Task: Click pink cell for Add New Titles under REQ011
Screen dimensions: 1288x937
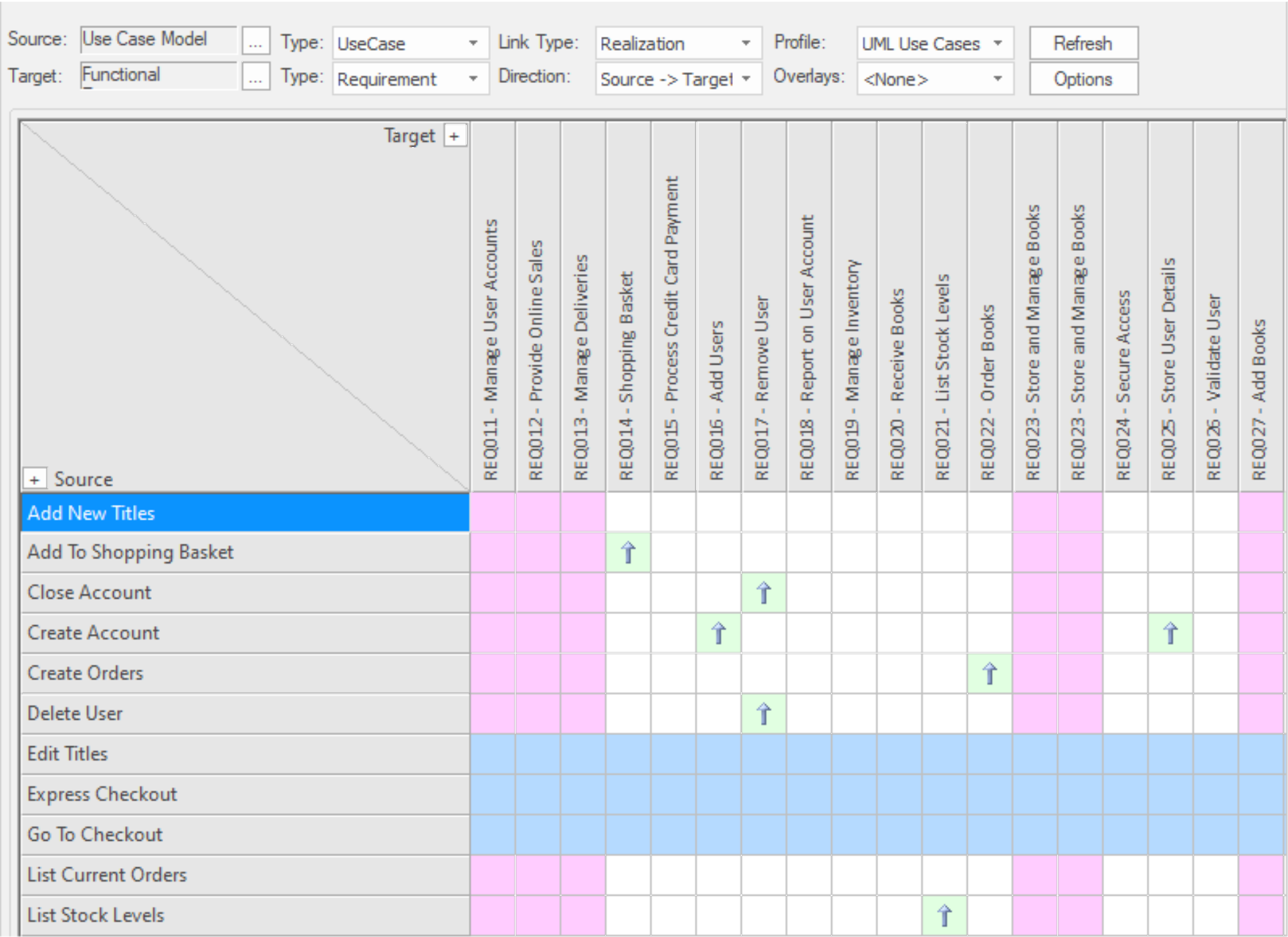Action: click(x=492, y=513)
